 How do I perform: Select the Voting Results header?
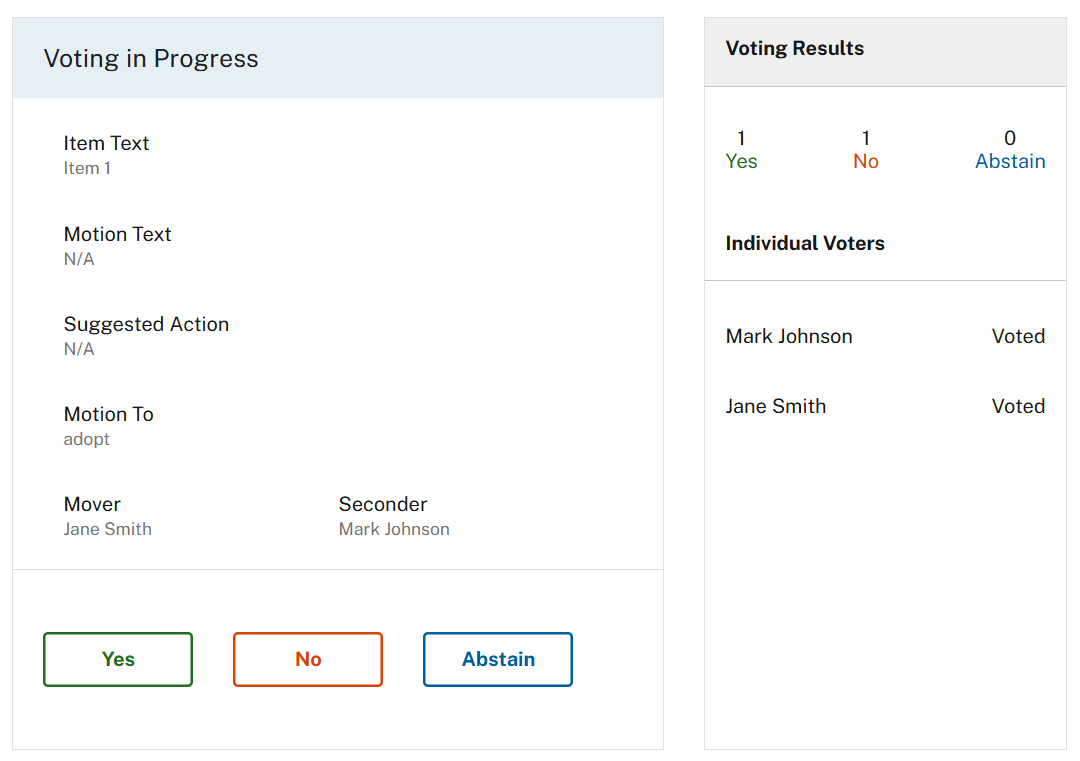click(794, 48)
